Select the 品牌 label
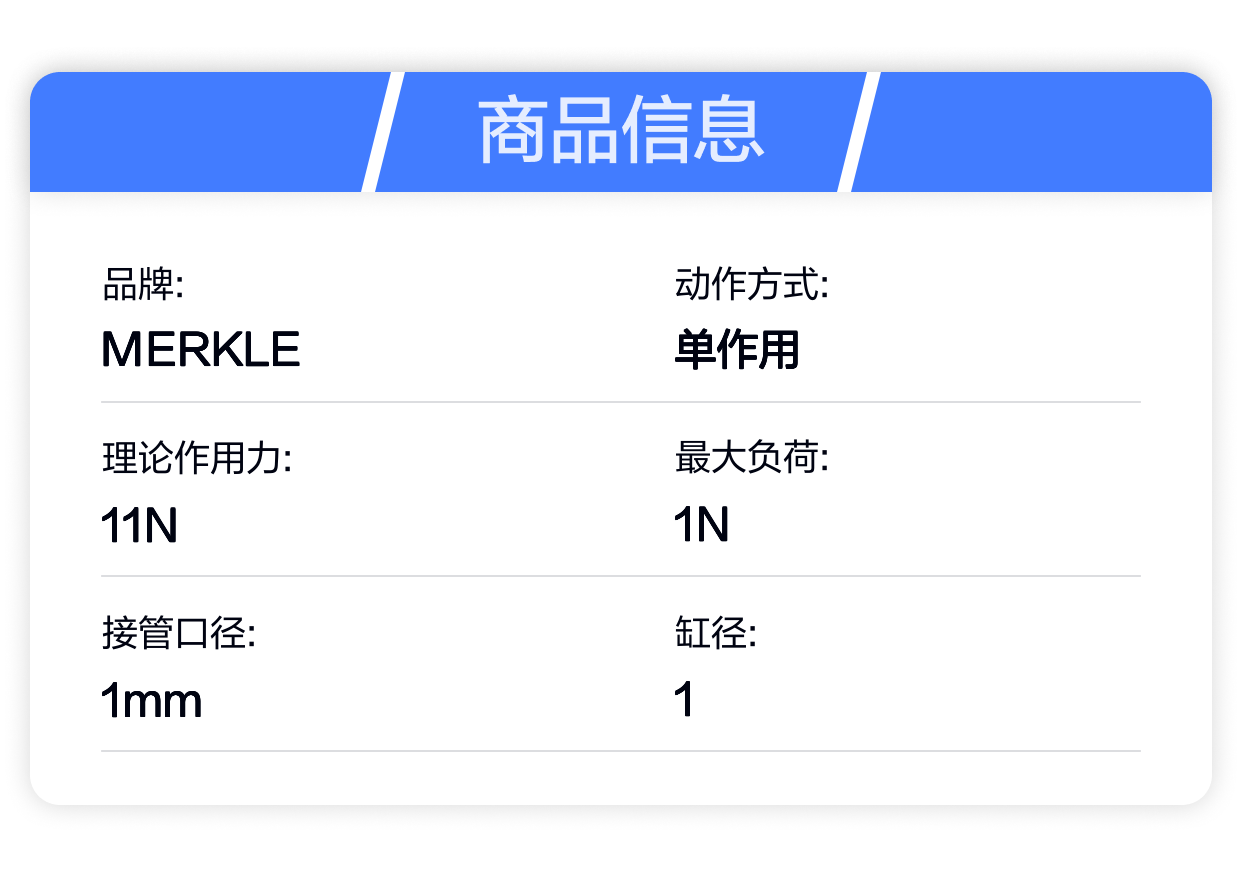Image resolution: width=1242 pixels, height=877 pixels. [143, 285]
